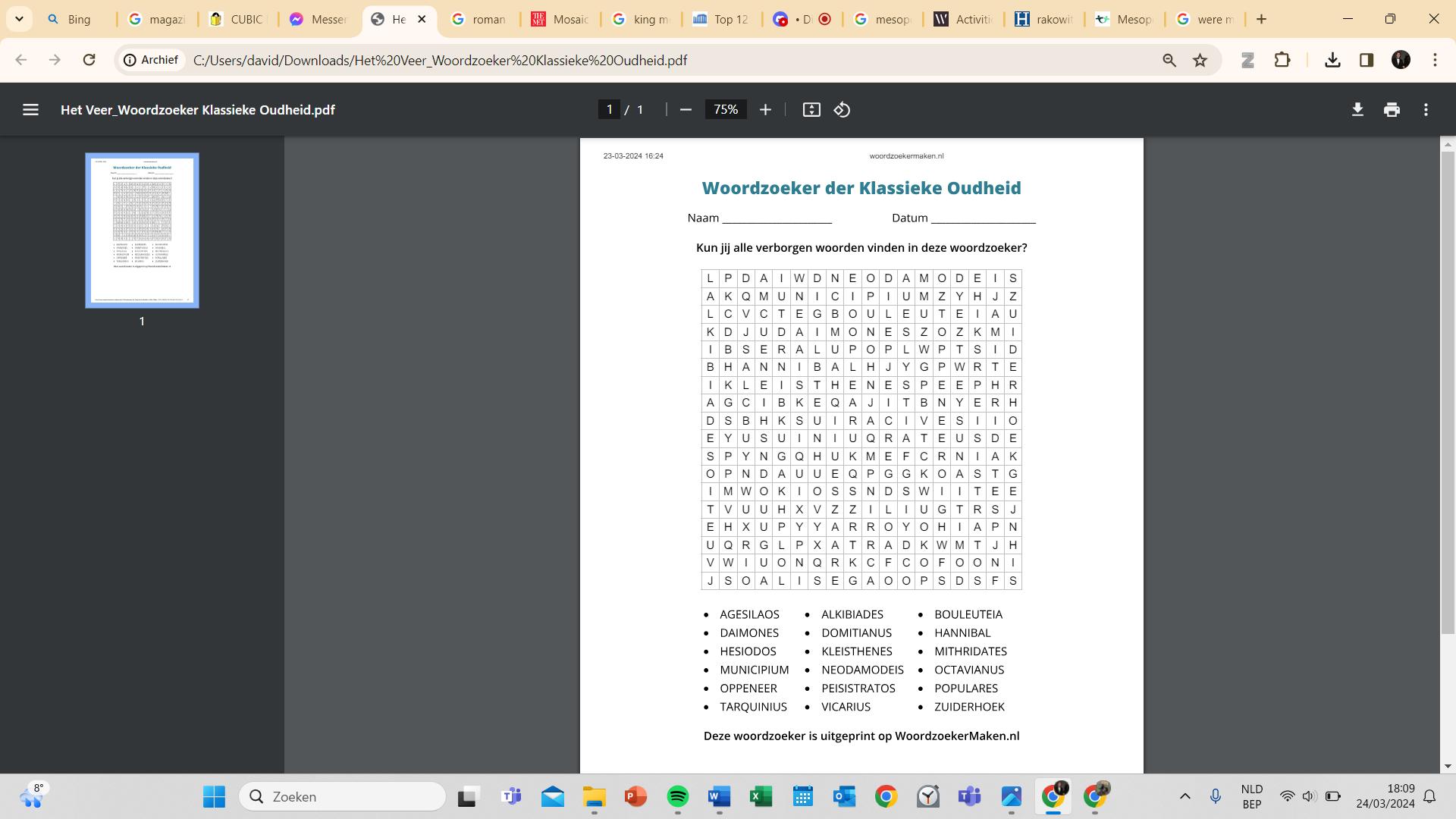
Task: Show hidden system tray icons
Action: click(1185, 796)
